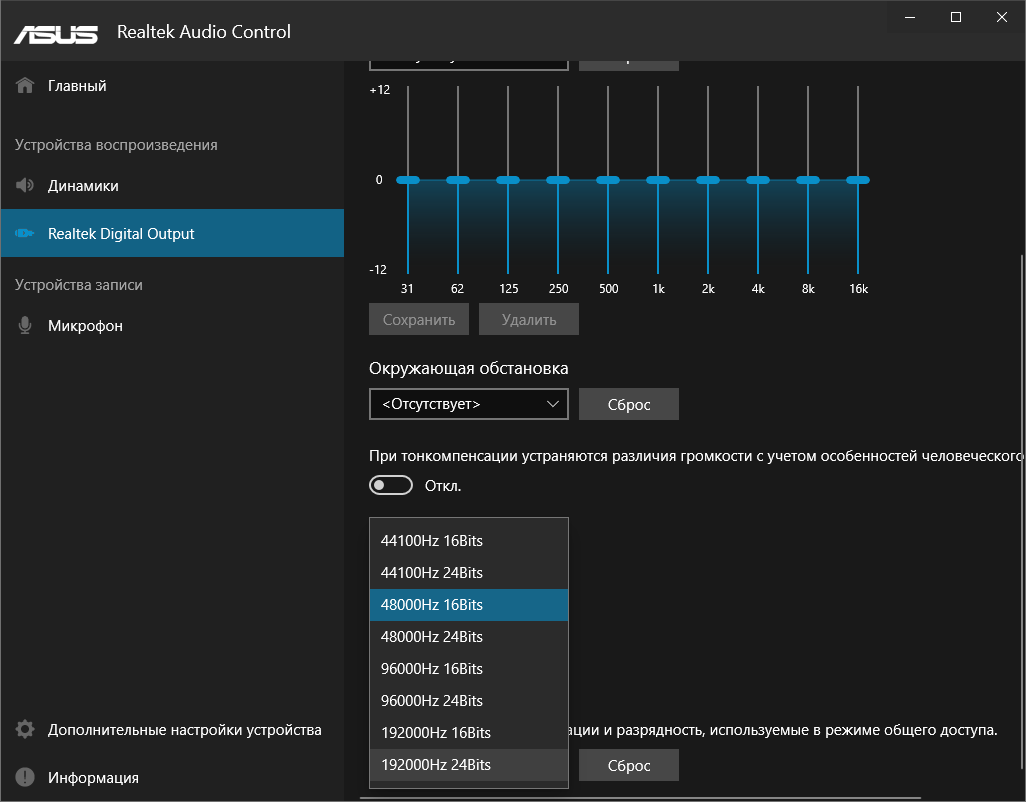
Task: Click the 1k equalizer band slider handle
Action: coord(658,180)
